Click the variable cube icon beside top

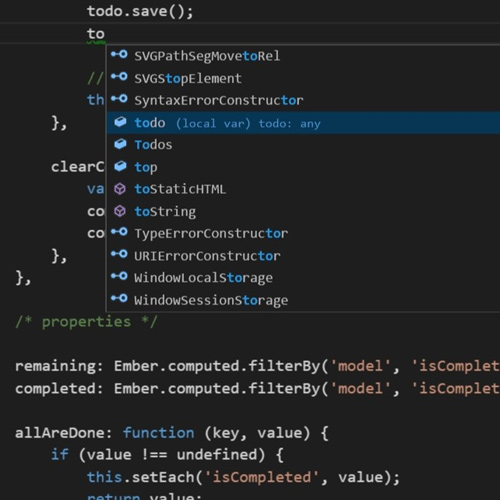click(120, 166)
